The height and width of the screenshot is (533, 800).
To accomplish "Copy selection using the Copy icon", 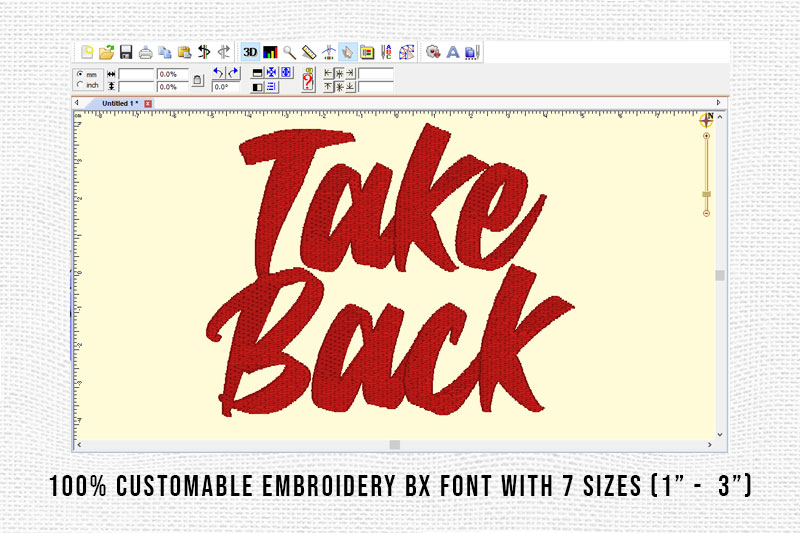I will click(x=165, y=52).
